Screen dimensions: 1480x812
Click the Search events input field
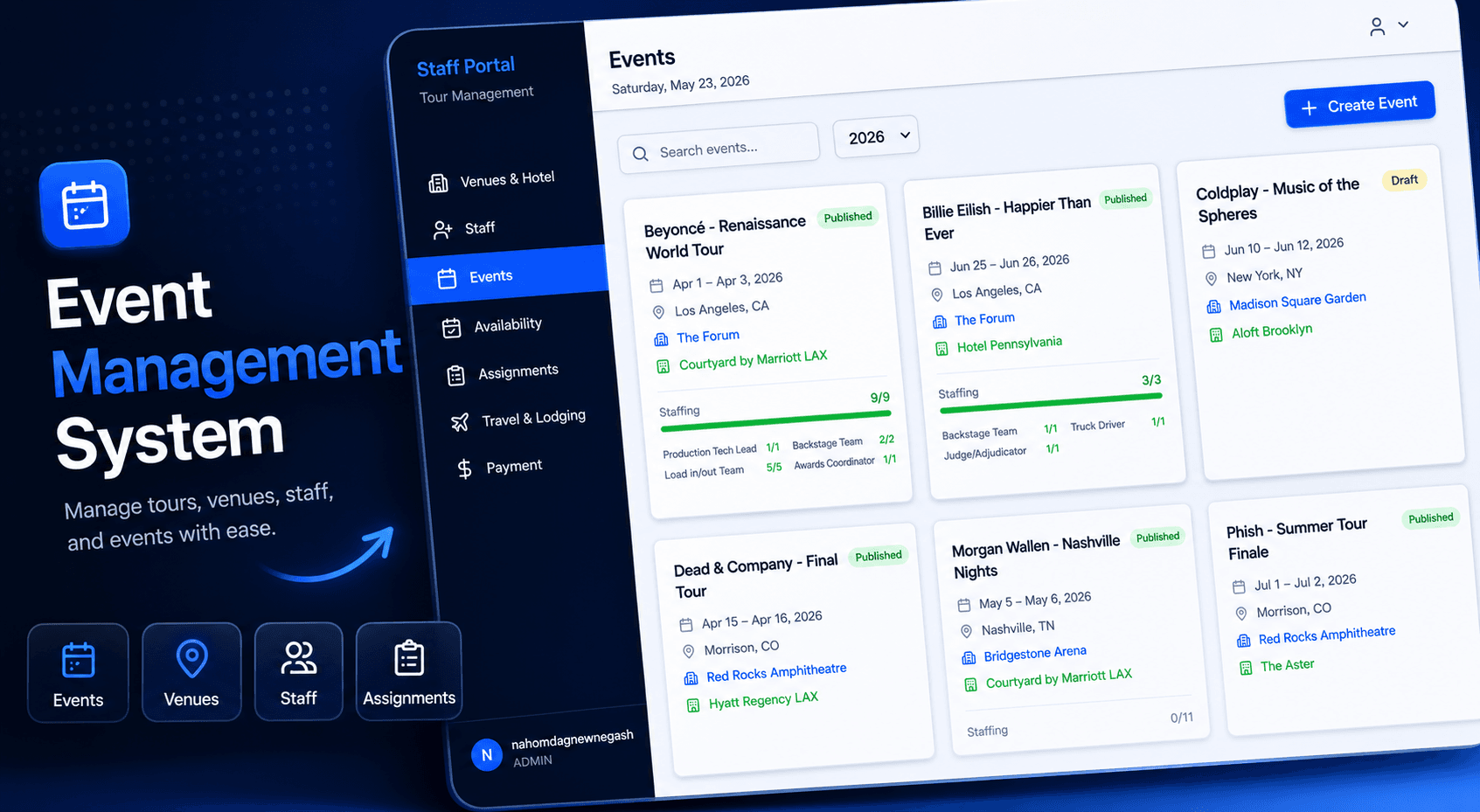[718, 149]
